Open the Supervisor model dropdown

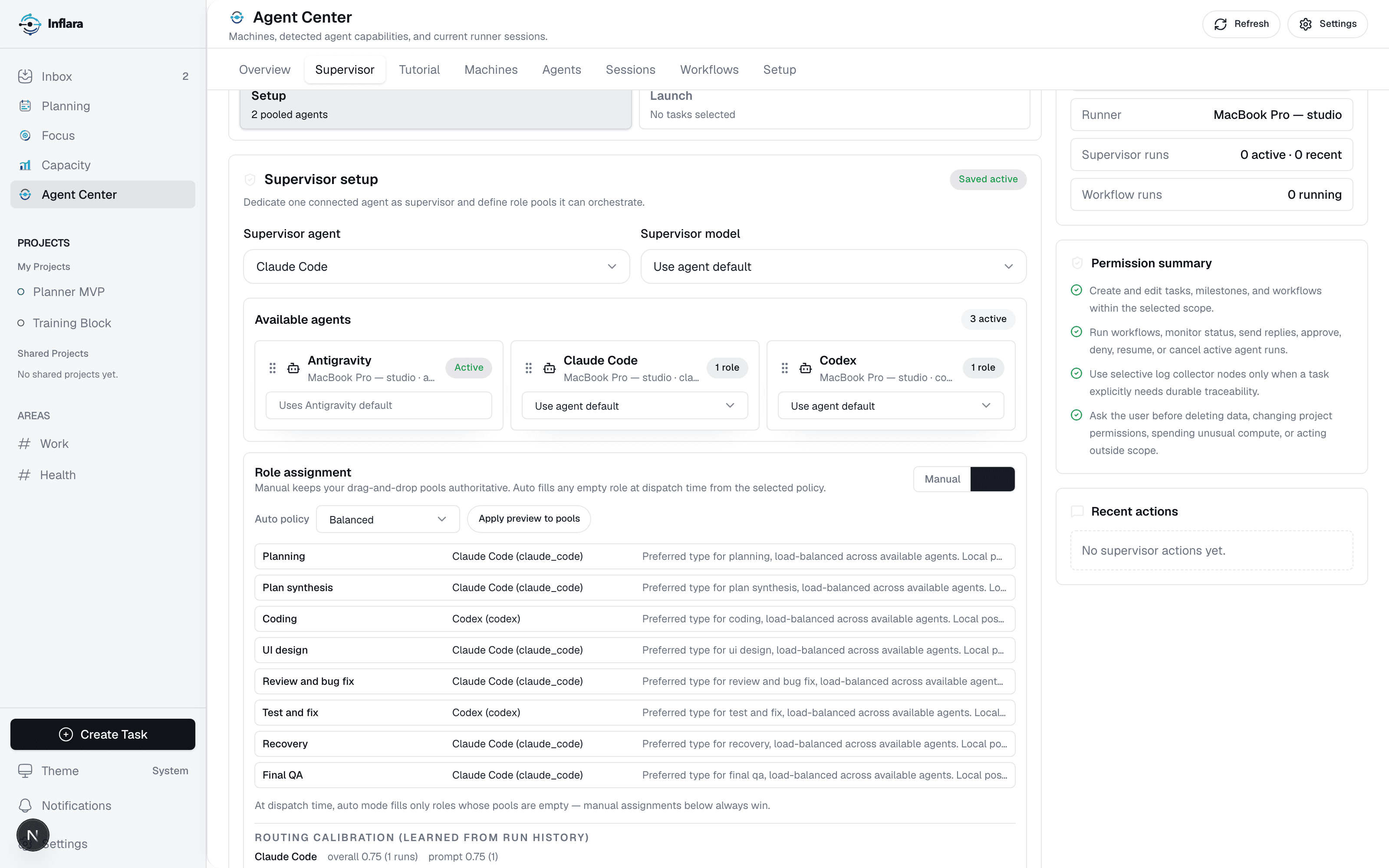[833, 266]
